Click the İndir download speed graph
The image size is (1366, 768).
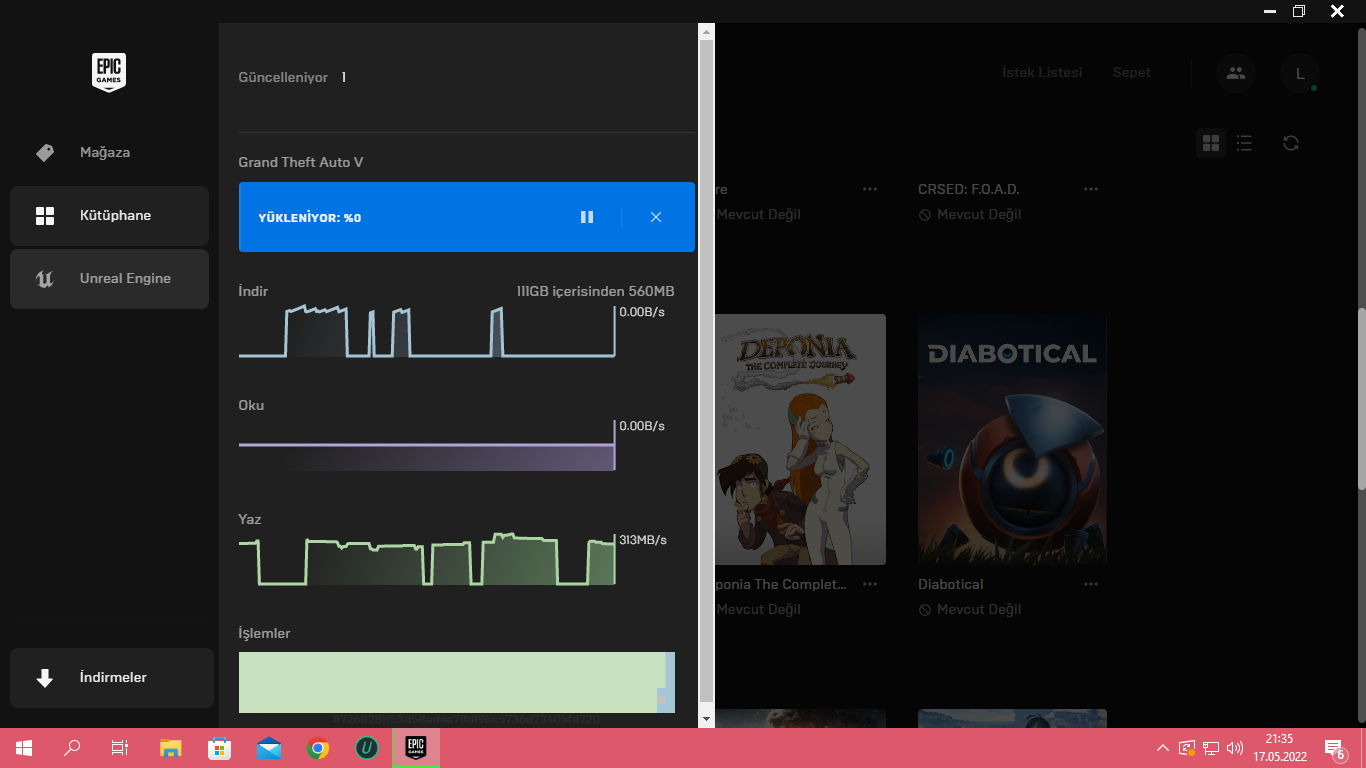click(427, 332)
